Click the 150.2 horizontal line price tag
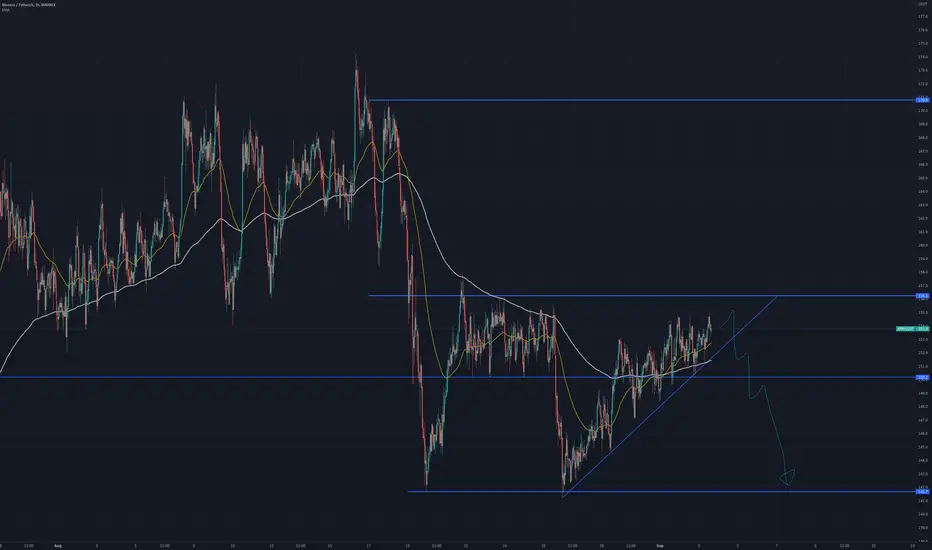The image size is (932, 550). [x=922, y=377]
